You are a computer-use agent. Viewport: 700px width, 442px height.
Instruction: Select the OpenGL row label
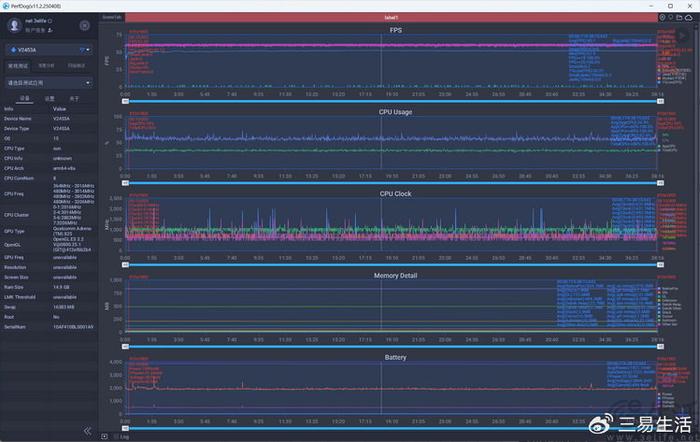12,245
